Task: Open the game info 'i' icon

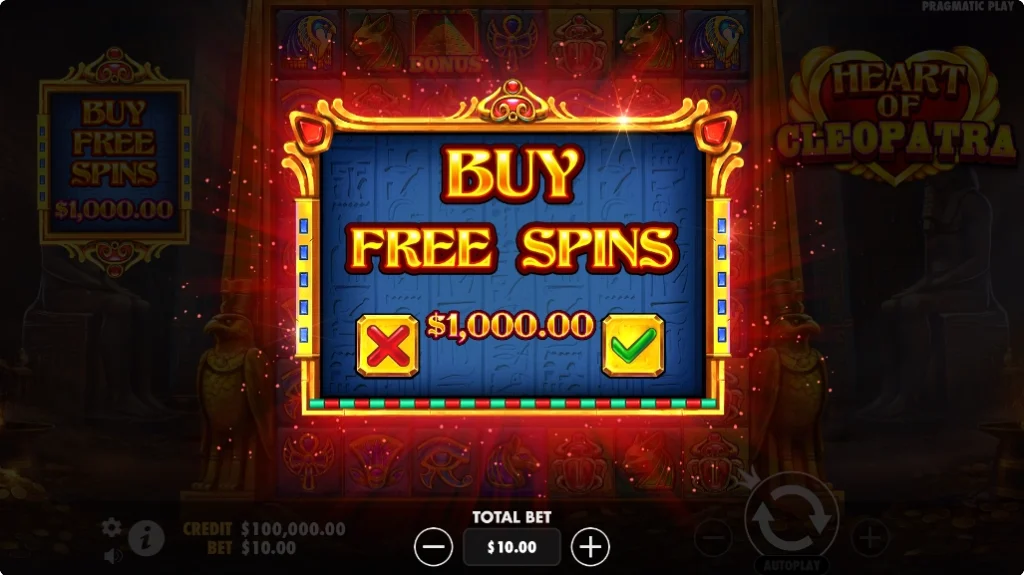Action: 146,538
